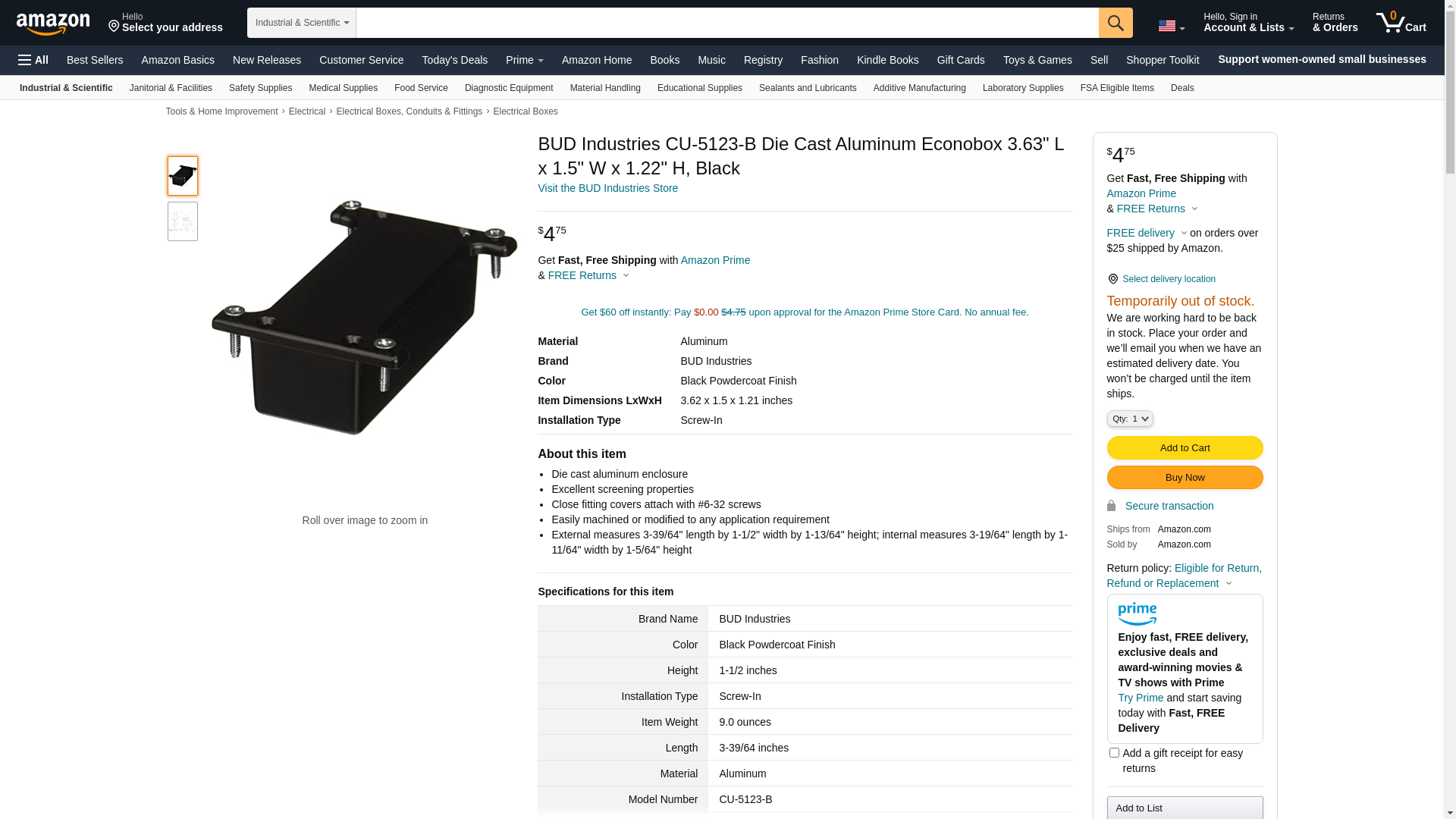The width and height of the screenshot is (1456, 819).
Task: Click the Amazon logo
Action: [53, 24]
